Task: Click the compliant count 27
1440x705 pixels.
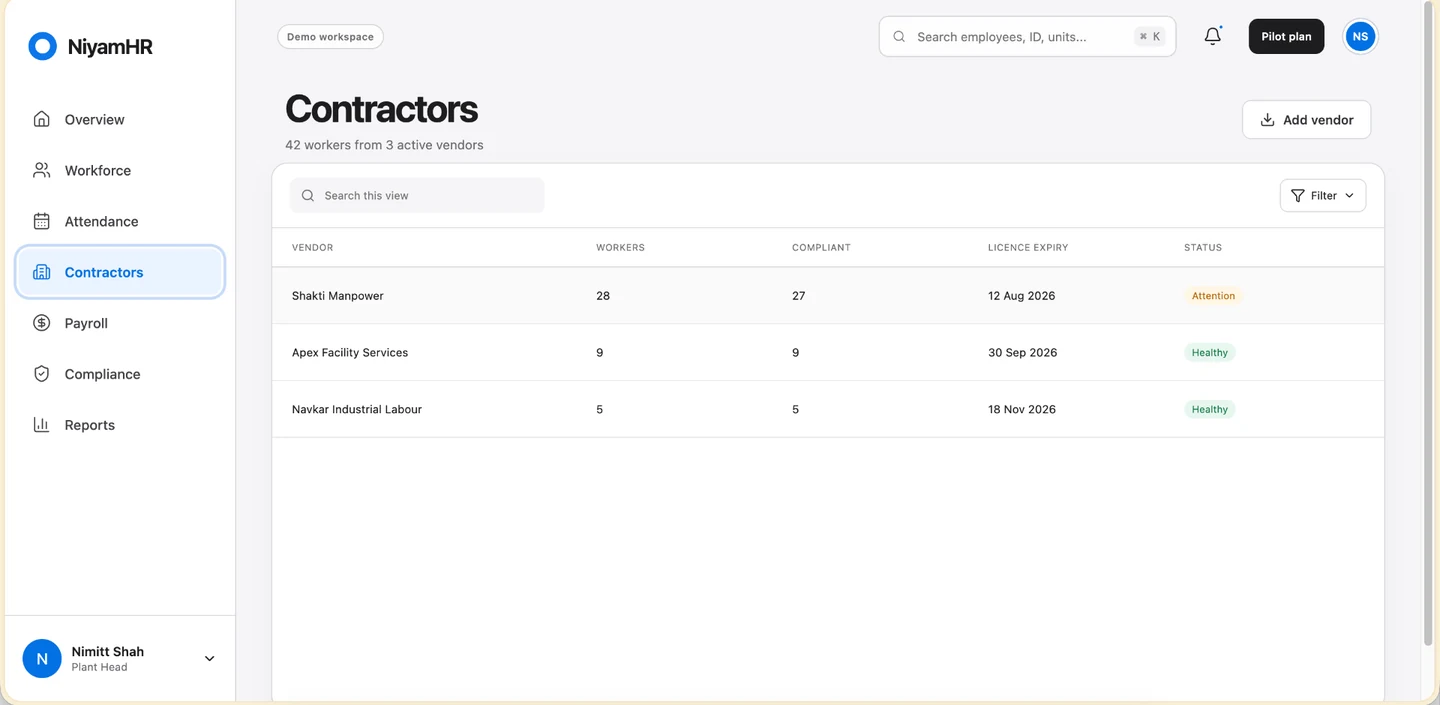Action: tap(798, 296)
